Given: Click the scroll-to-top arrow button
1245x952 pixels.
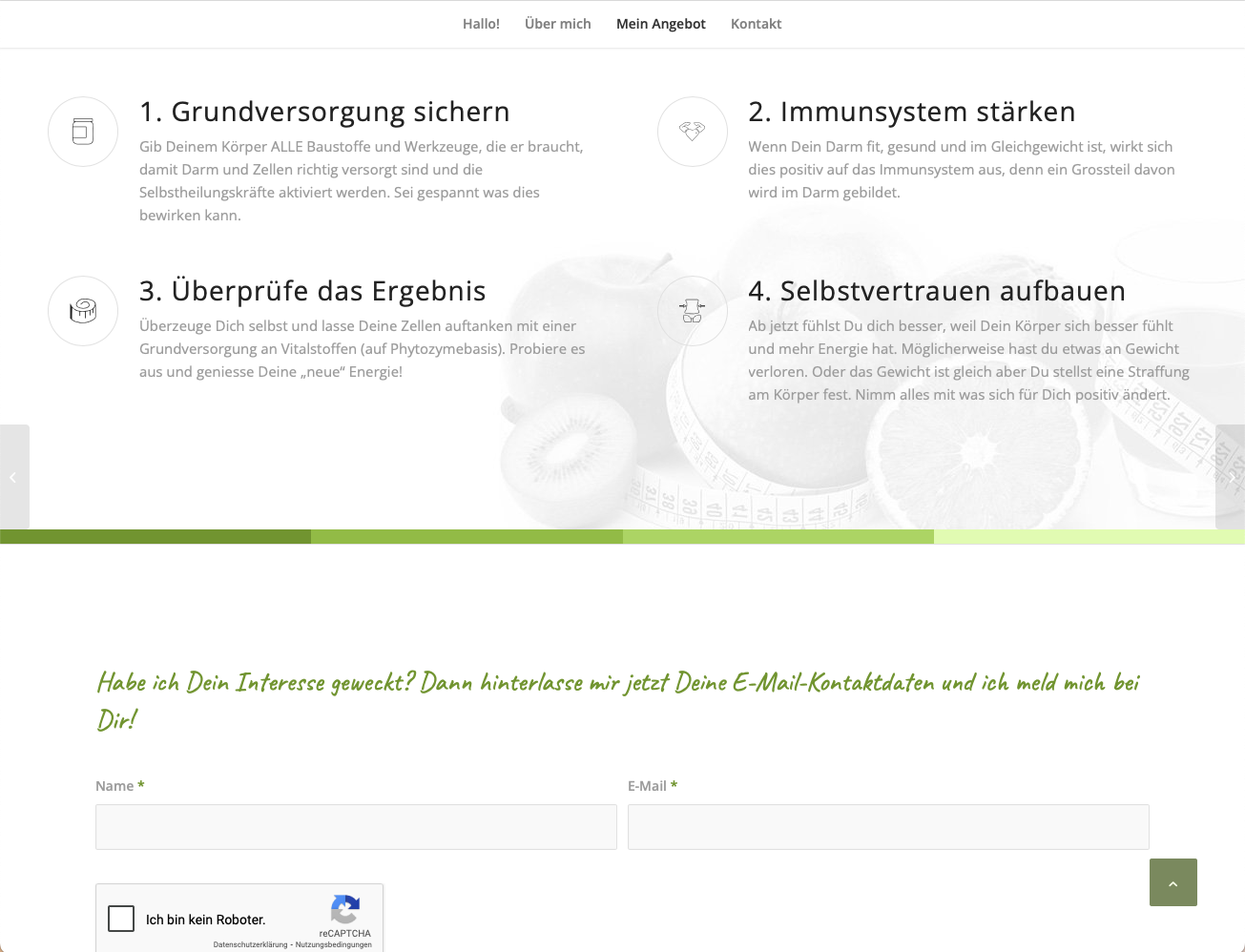Looking at the screenshot, I should [x=1173, y=882].
